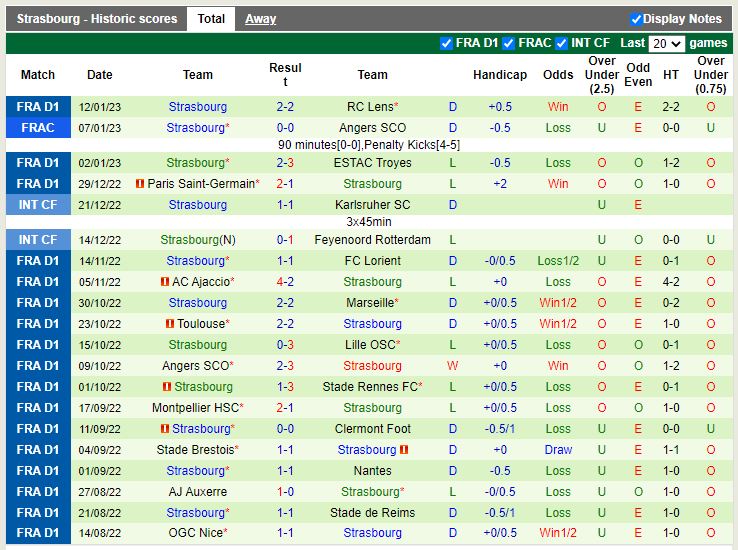Select the W result in Angers SCO 09/10/22 row

(452, 366)
